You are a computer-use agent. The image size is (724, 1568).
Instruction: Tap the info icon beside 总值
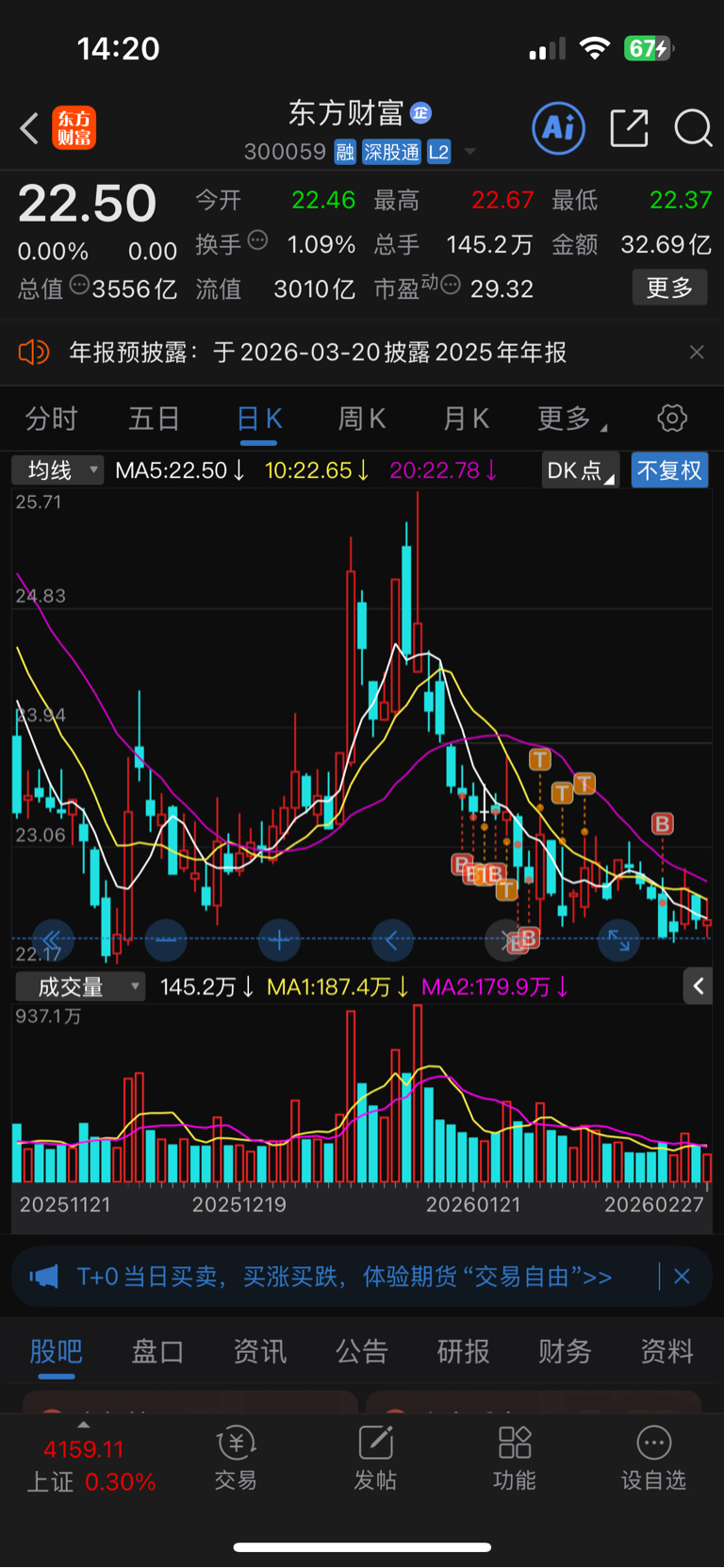click(79, 285)
